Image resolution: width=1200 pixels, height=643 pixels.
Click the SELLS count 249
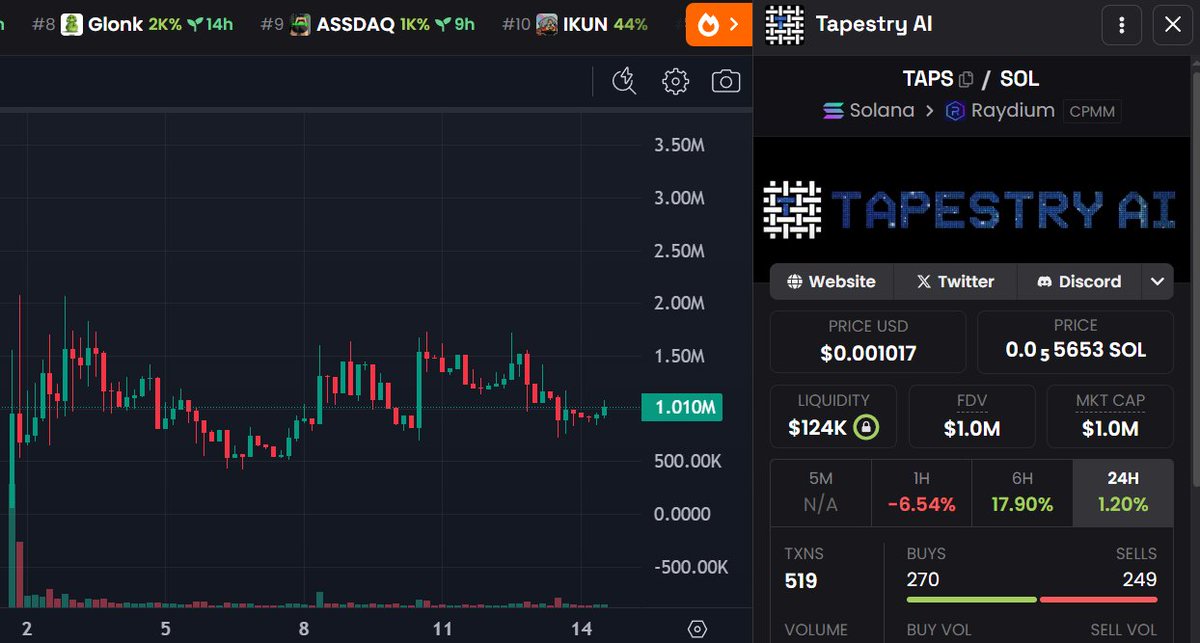click(1139, 579)
